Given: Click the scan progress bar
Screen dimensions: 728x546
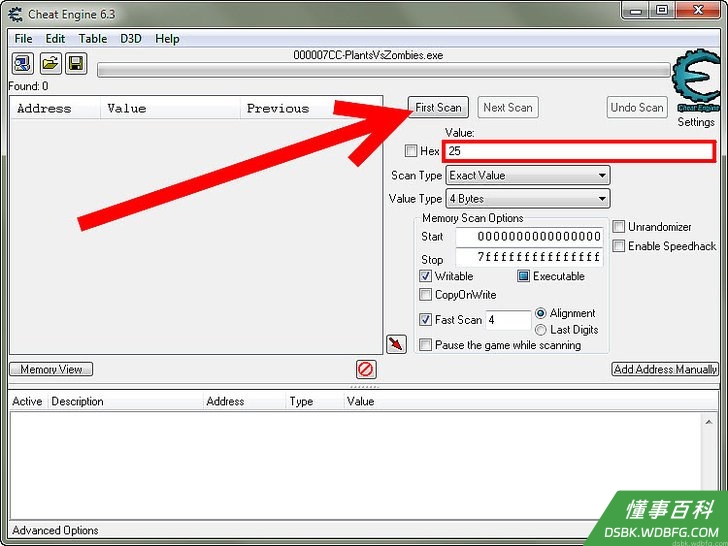Looking at the screenshot, I should [x=384, y=70].
